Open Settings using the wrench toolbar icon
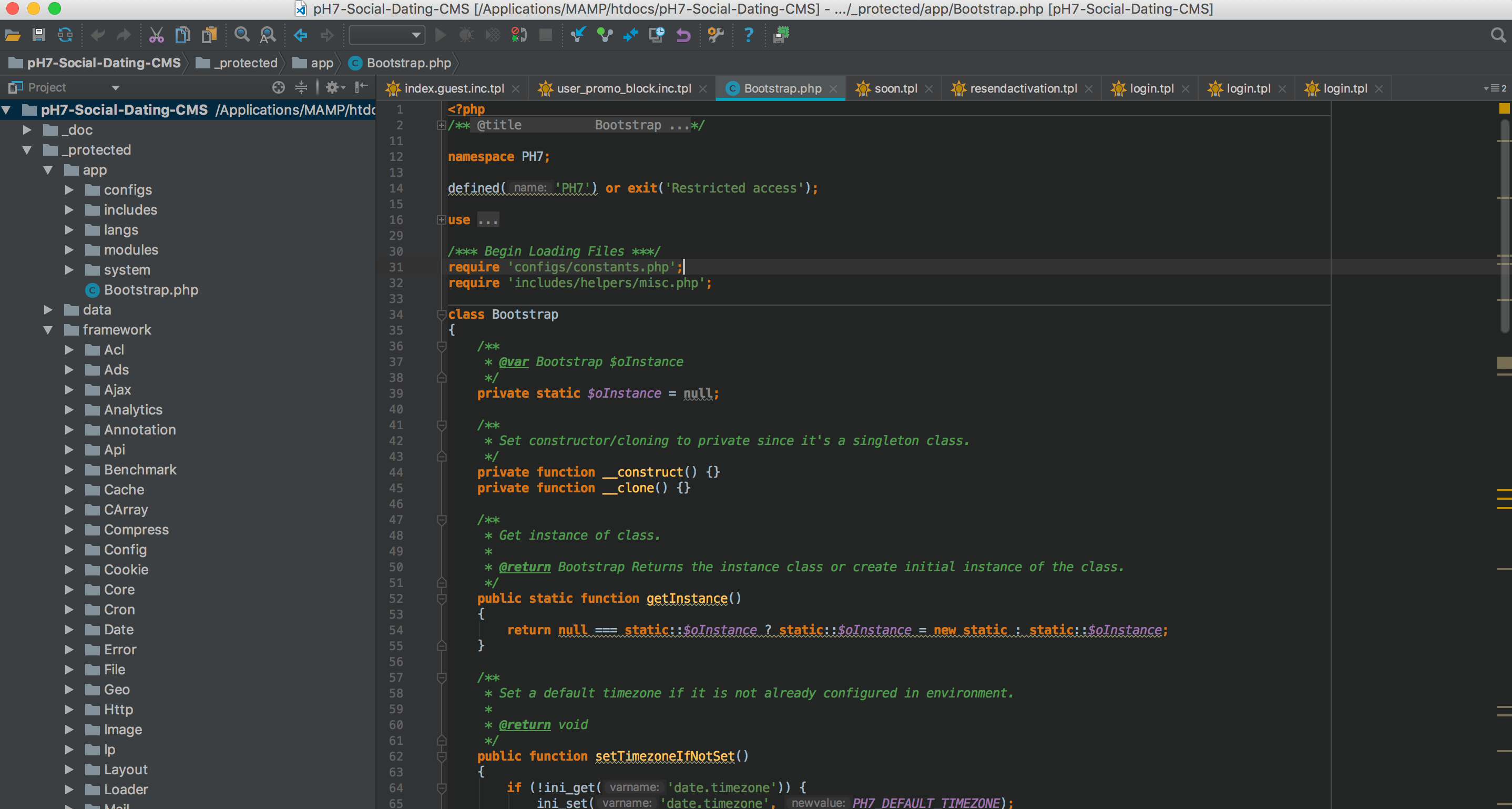 click(716, 35)
